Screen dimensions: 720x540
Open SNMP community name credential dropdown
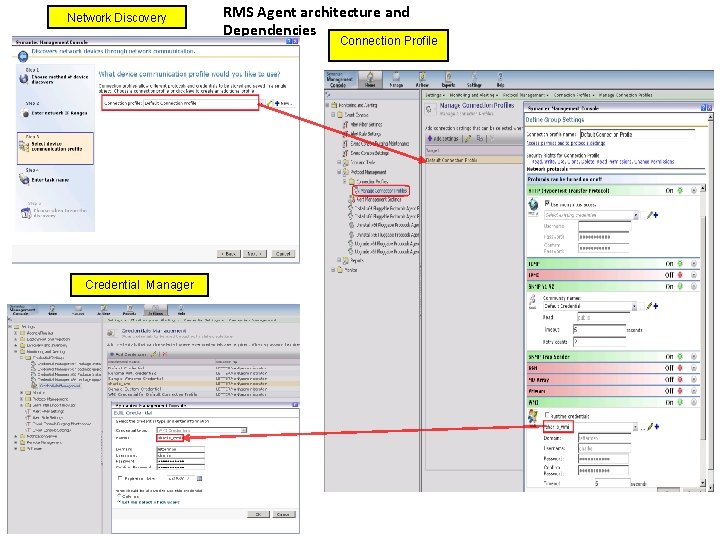(634, 306)
